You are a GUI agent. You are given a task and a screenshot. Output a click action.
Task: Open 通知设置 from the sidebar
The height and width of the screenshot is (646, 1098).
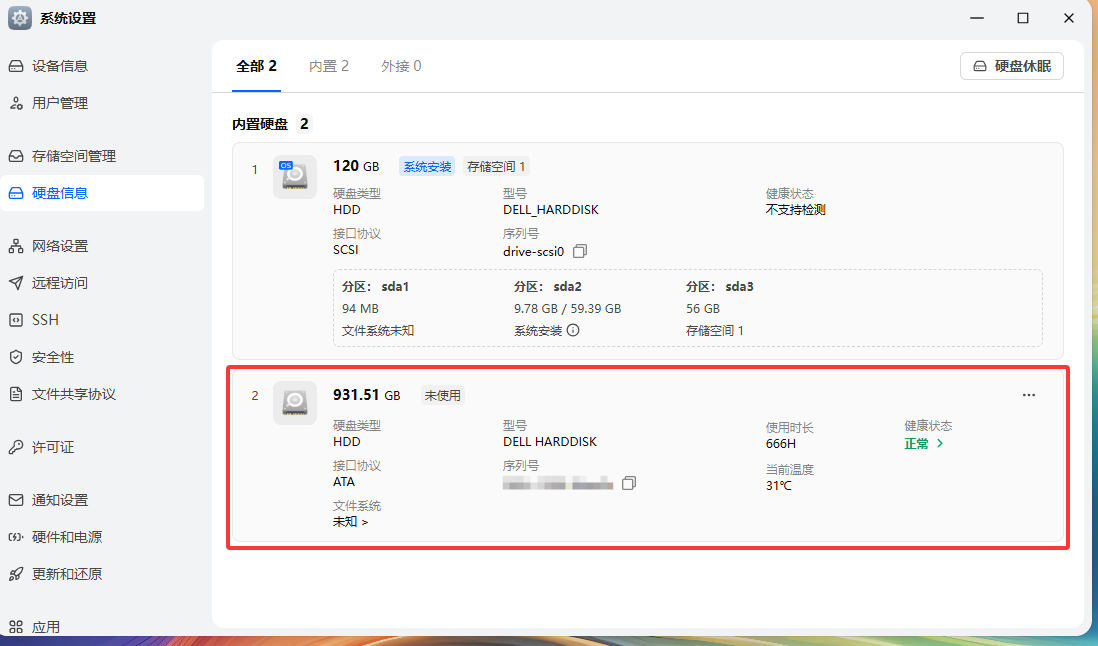click(x=60, y=500)
